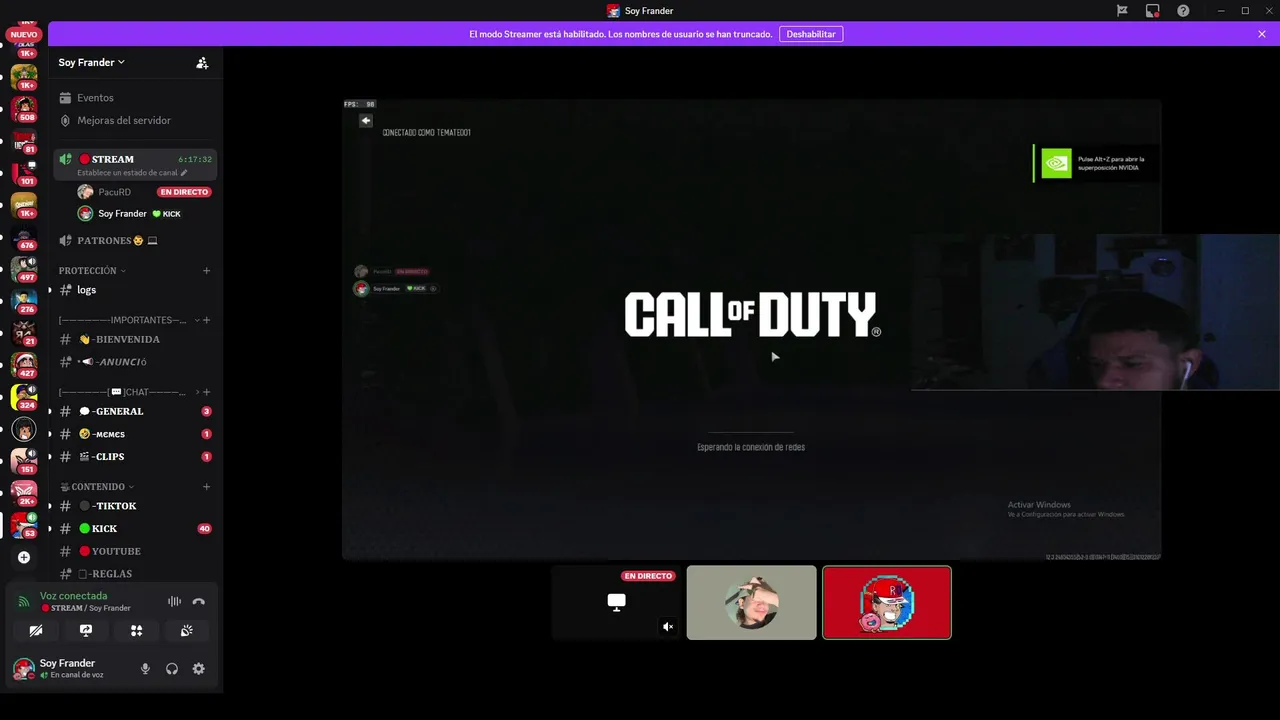
Task: Open the server with 151 badge
Action: [x=24, y=461]
